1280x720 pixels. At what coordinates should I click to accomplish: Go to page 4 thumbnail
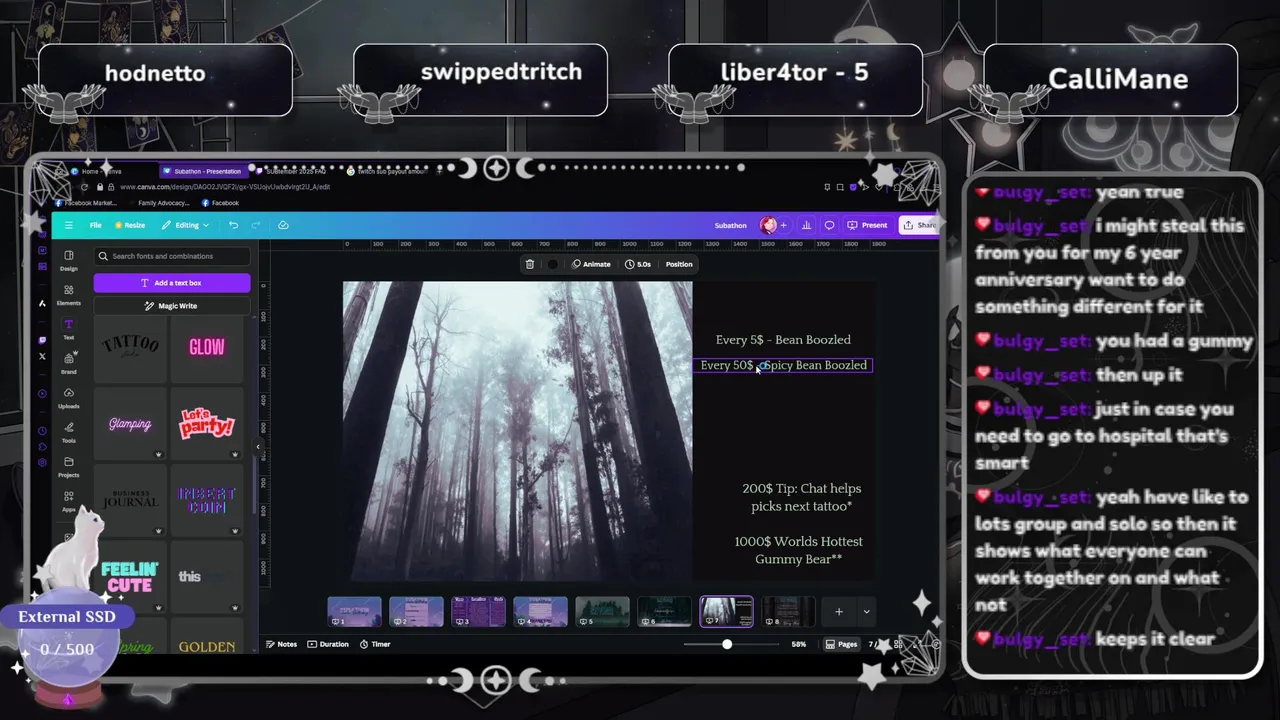pos(540,612)
